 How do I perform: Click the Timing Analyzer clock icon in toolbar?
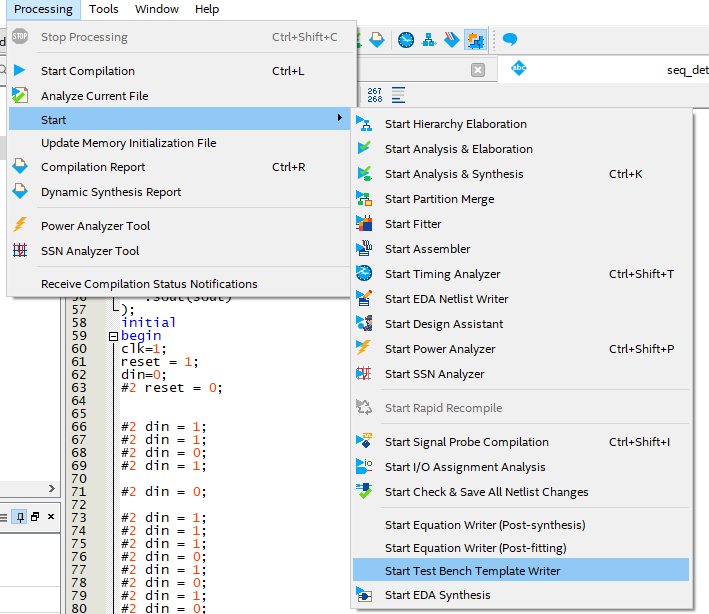coord(405,40)
